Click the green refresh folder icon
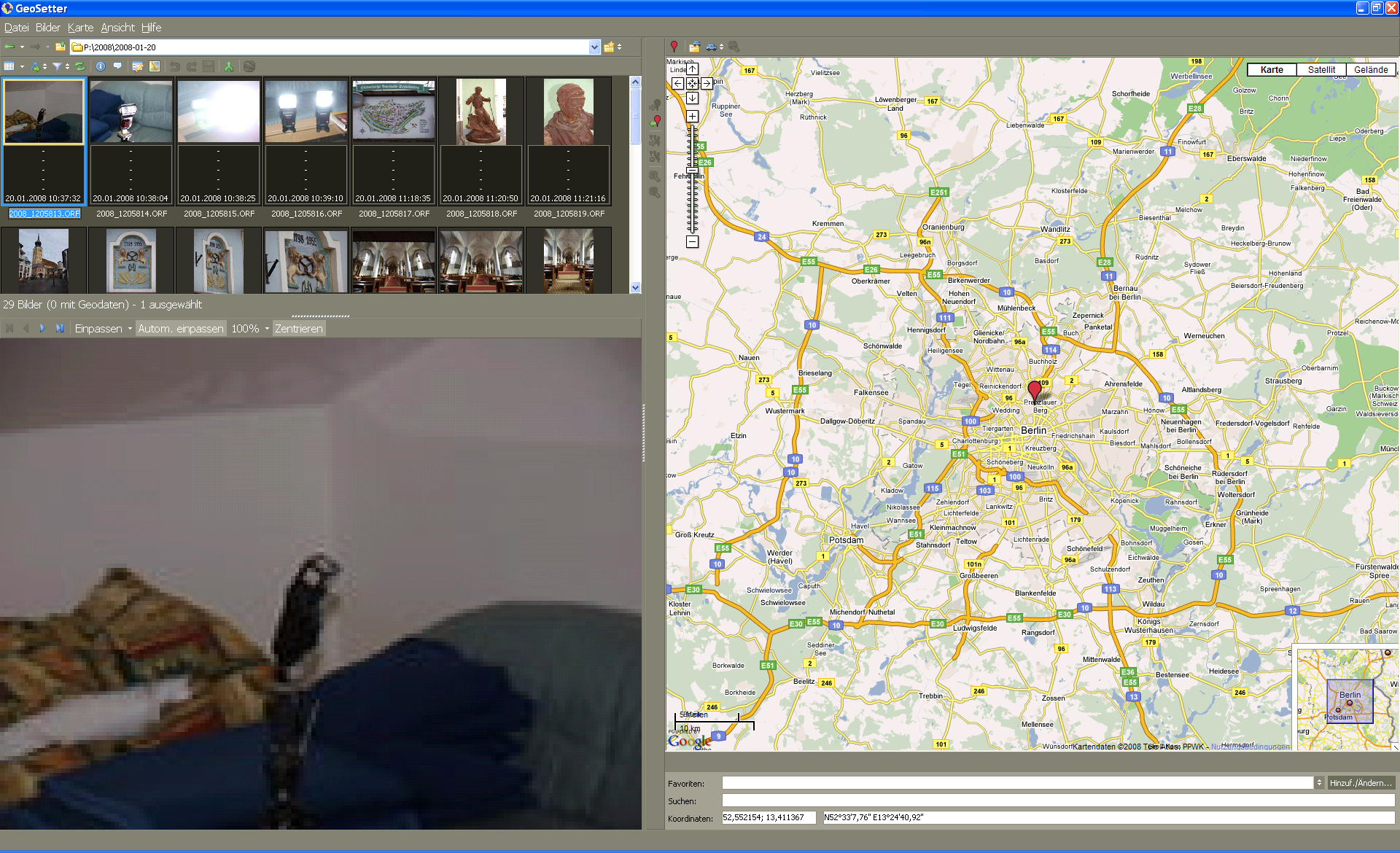 pos(80,66)
